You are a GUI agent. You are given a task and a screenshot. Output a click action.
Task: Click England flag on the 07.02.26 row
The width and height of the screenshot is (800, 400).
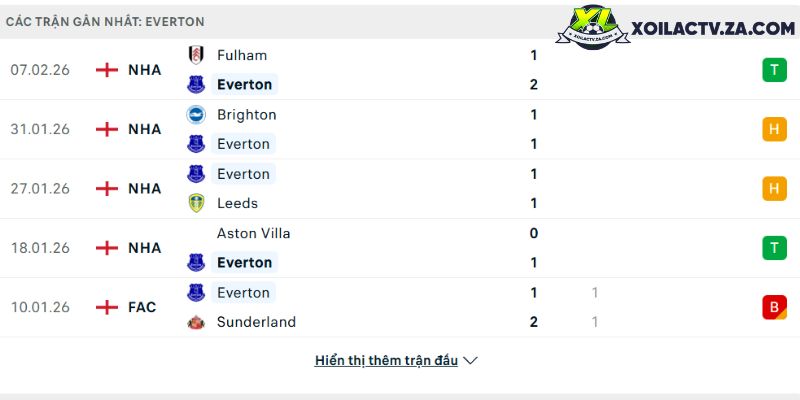tap(106, 70)
